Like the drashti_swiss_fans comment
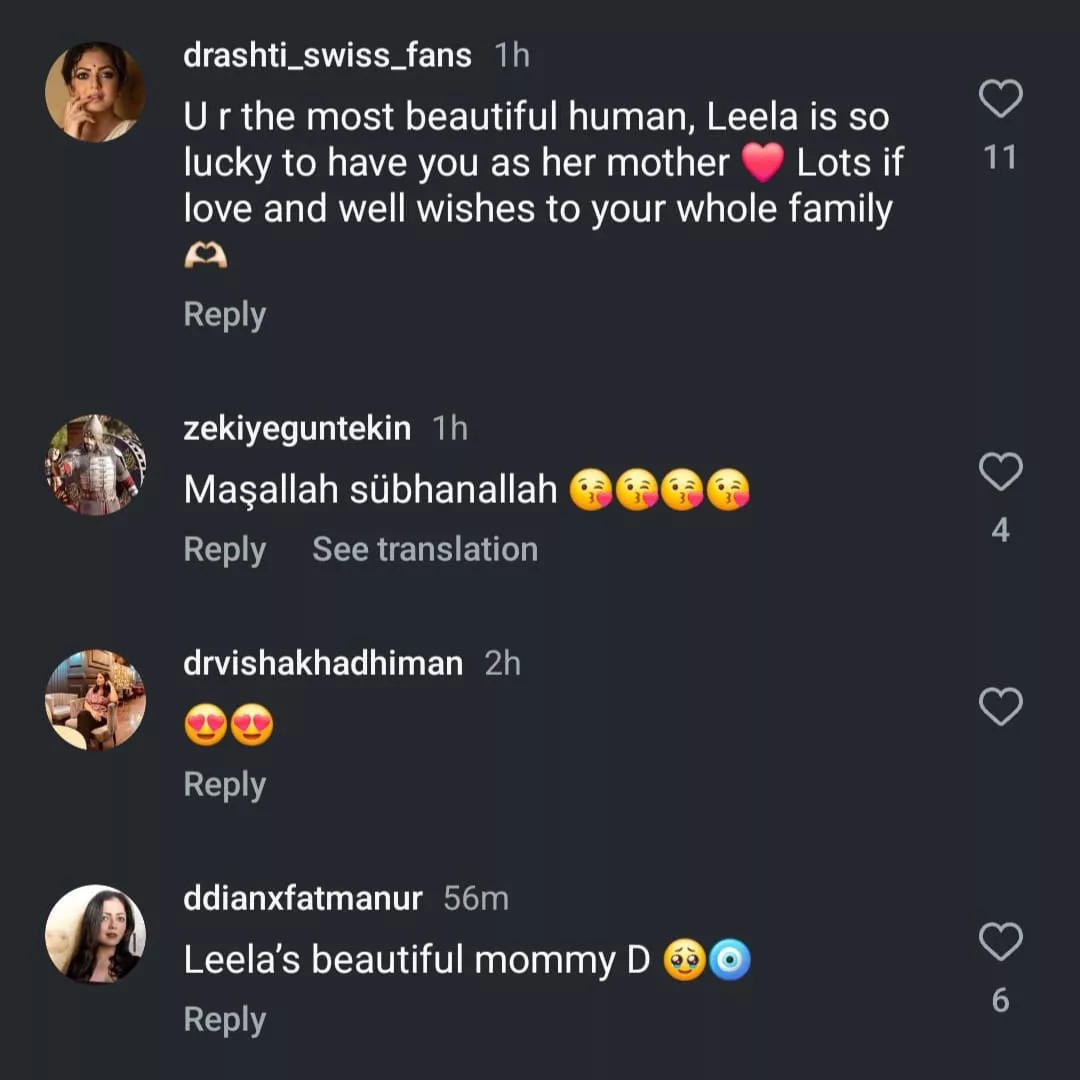Image resolution: width=1080 pixels, height=1080 pixels. click(1000, 99)
